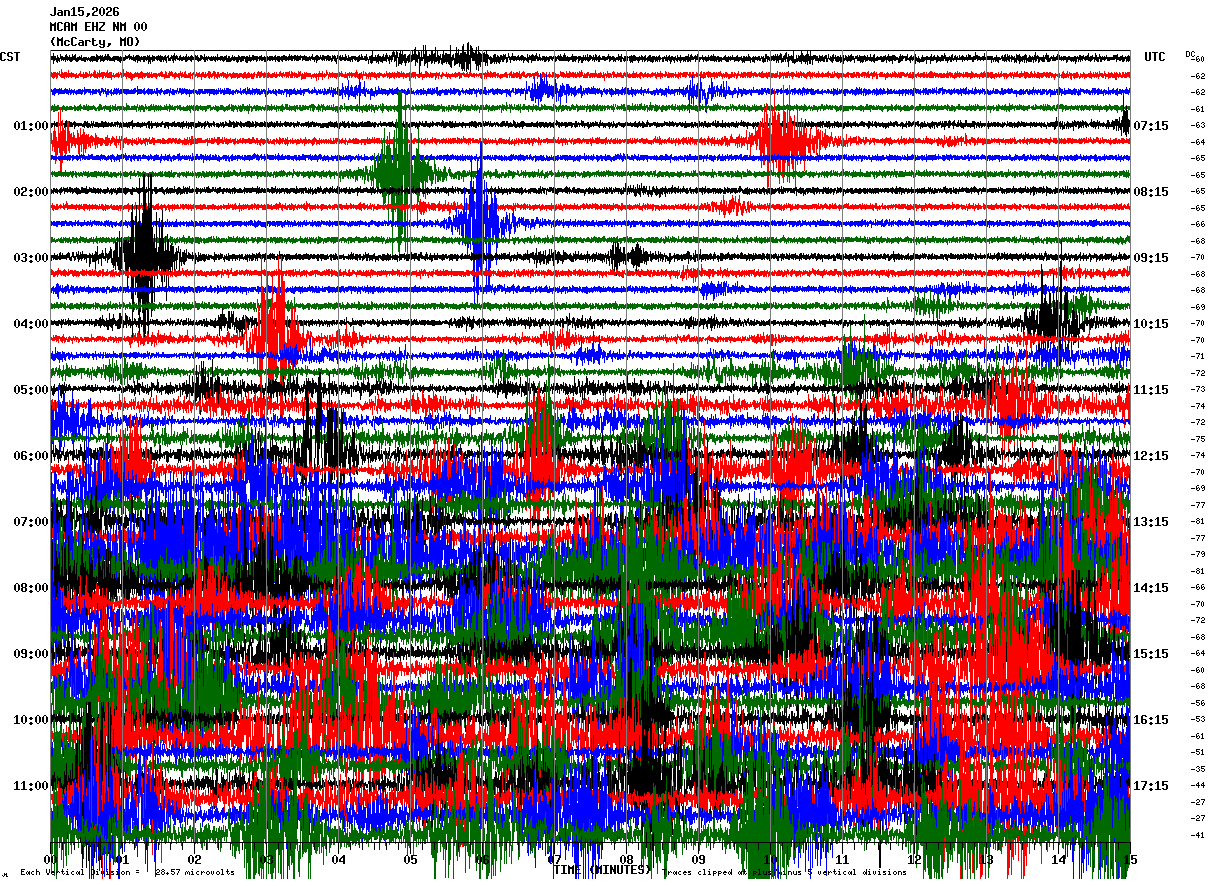
Task: Click the UTC time zone label
Action: (x=1155, y=57)
